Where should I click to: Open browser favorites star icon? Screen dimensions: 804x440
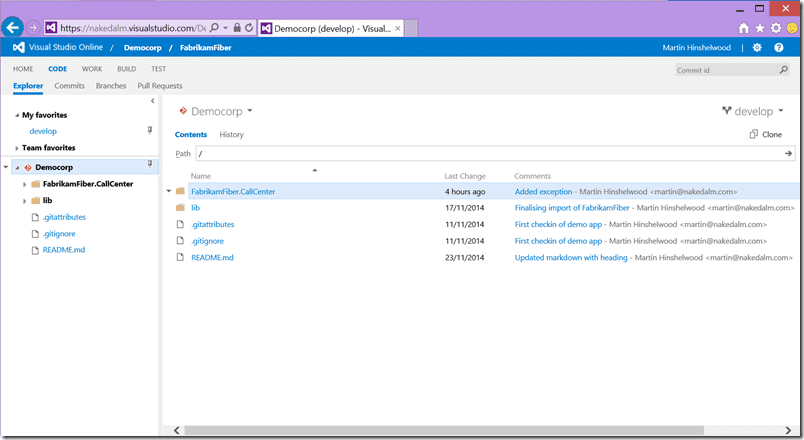[x=760, y=28]
